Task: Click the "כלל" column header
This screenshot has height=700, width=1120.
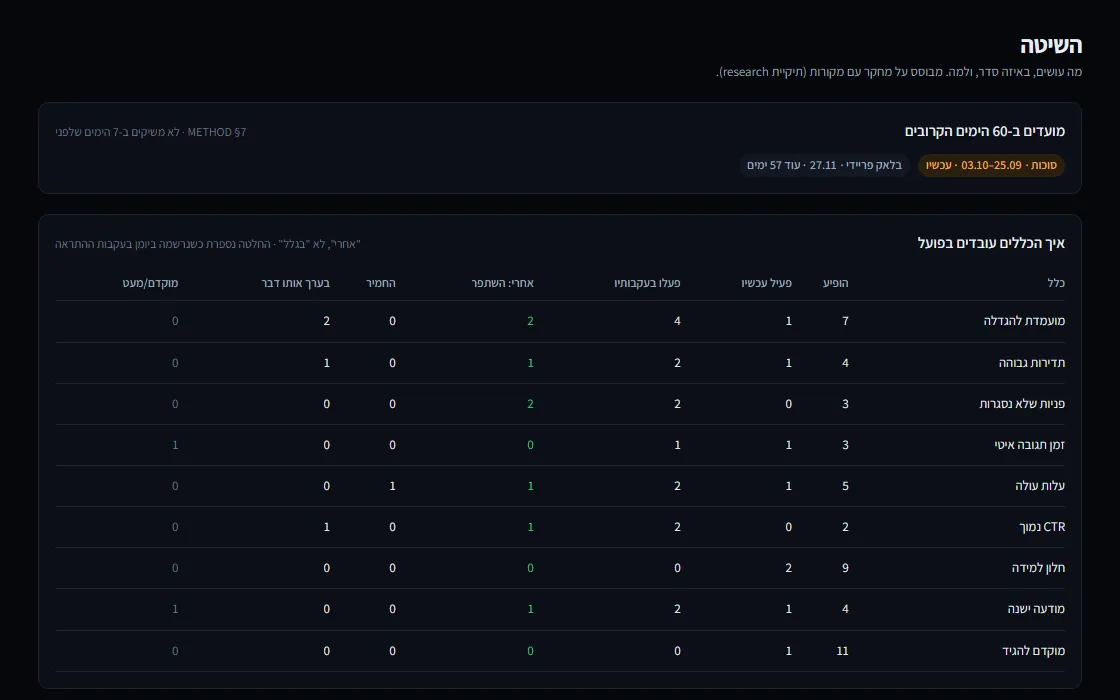Action: point(1056,283)
